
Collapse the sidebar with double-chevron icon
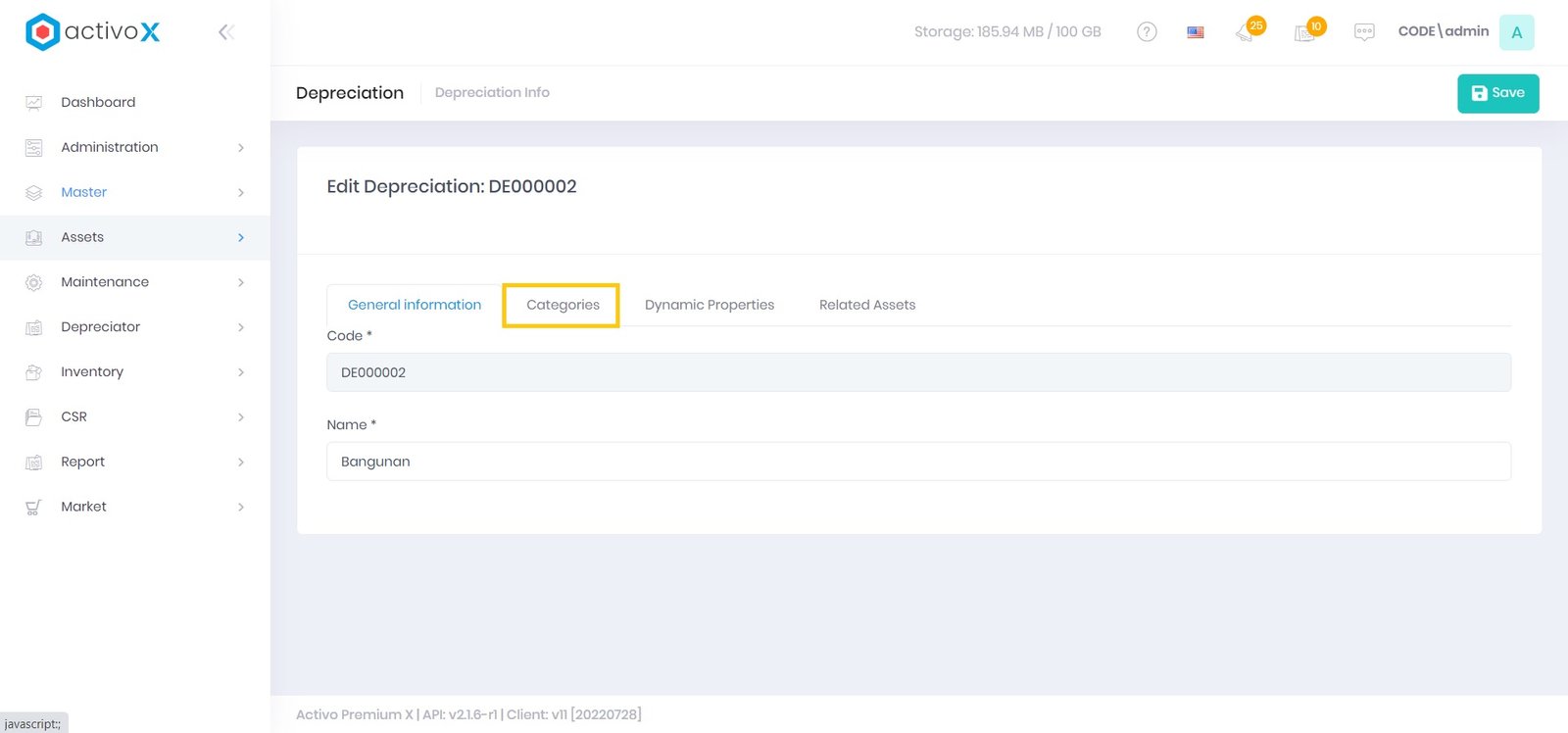click(x=225, y=32)
